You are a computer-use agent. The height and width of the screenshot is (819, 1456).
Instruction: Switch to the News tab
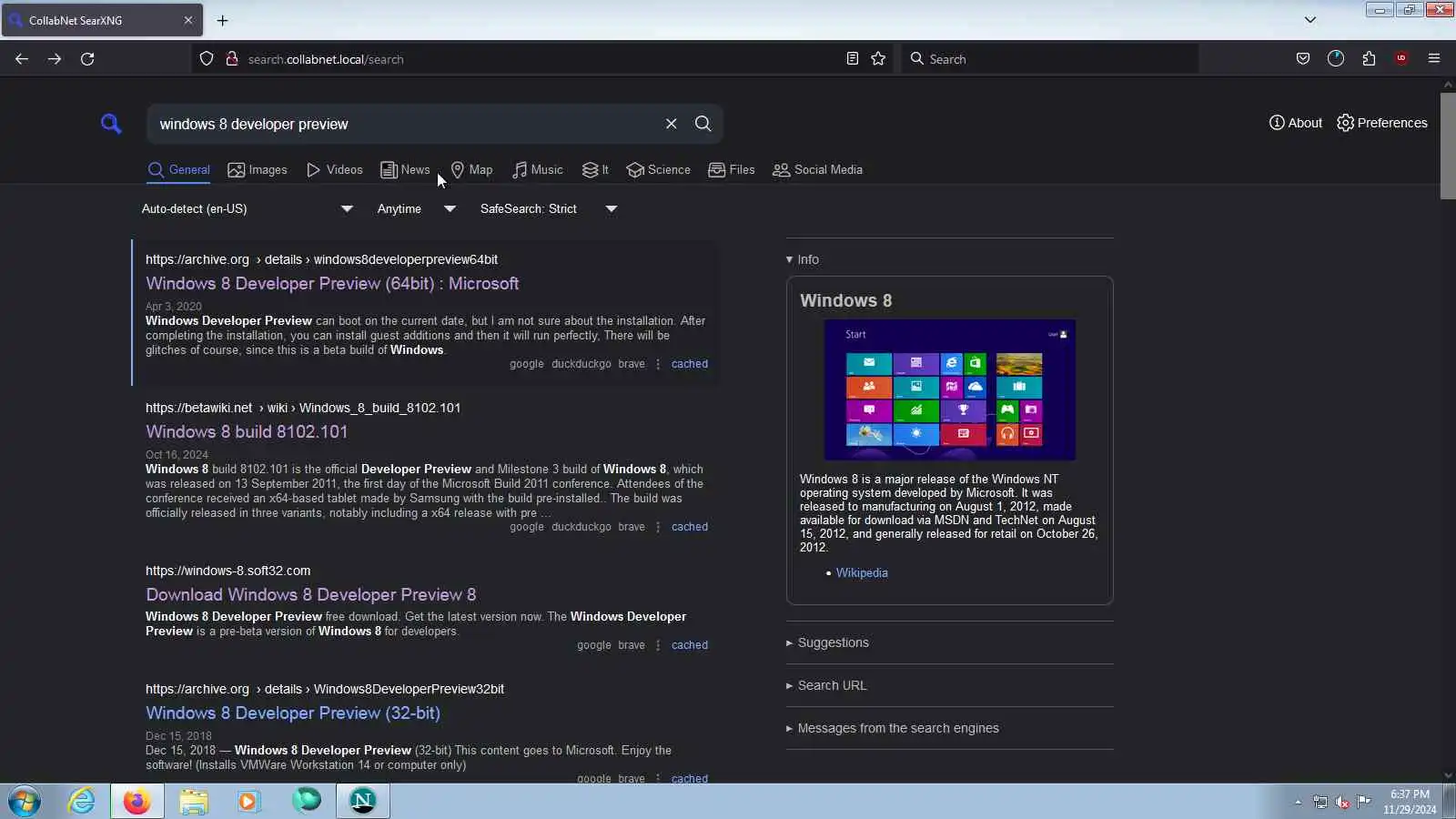coord(405,170)
